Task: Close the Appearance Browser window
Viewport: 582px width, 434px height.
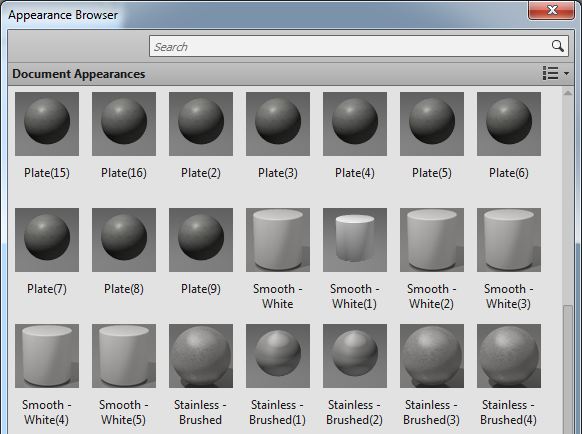Action: (x=552, y=10)
